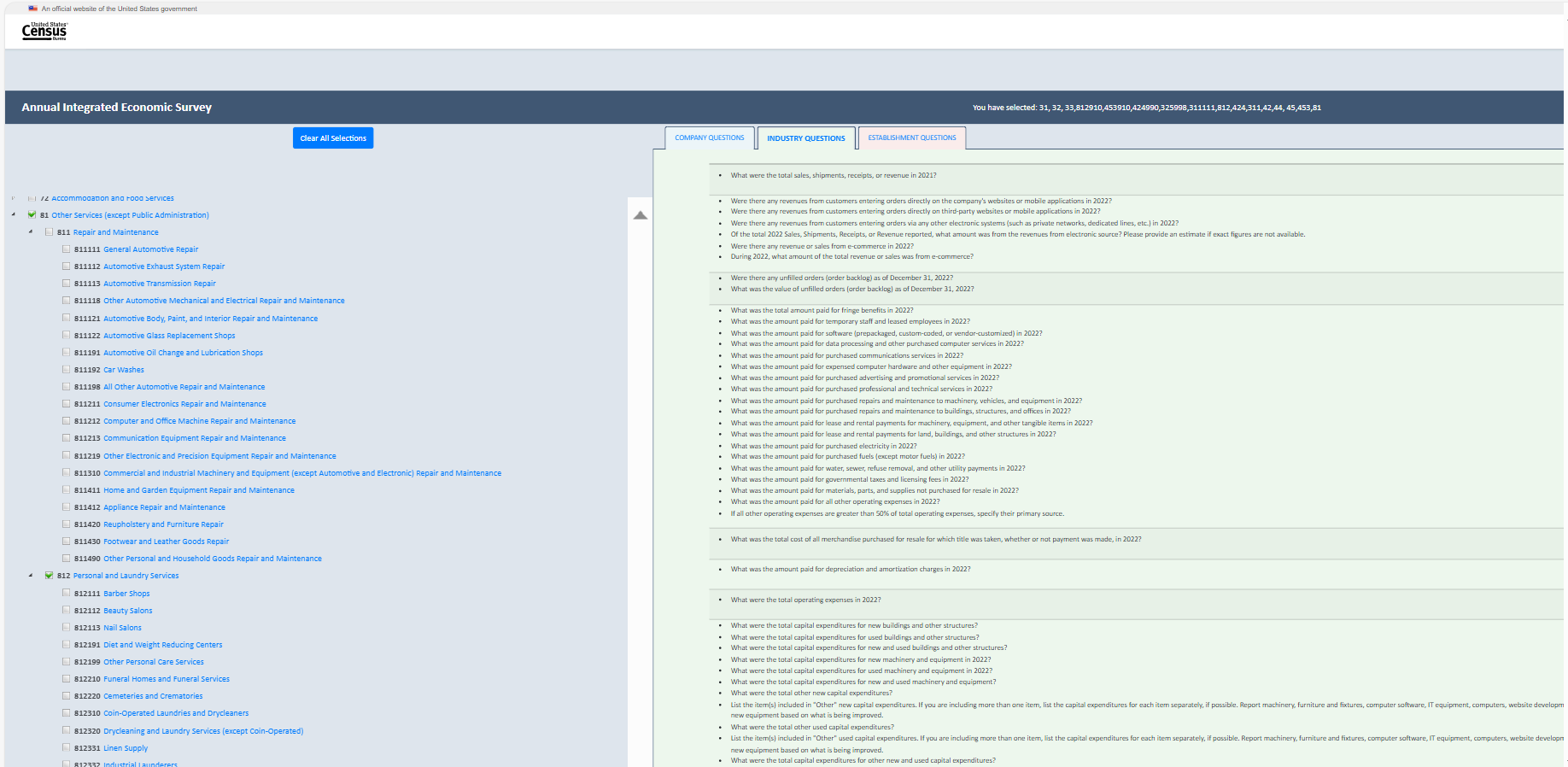
Task: Collapse the 812 Personal and Laundry Services node
Action: tap(31, 576)
